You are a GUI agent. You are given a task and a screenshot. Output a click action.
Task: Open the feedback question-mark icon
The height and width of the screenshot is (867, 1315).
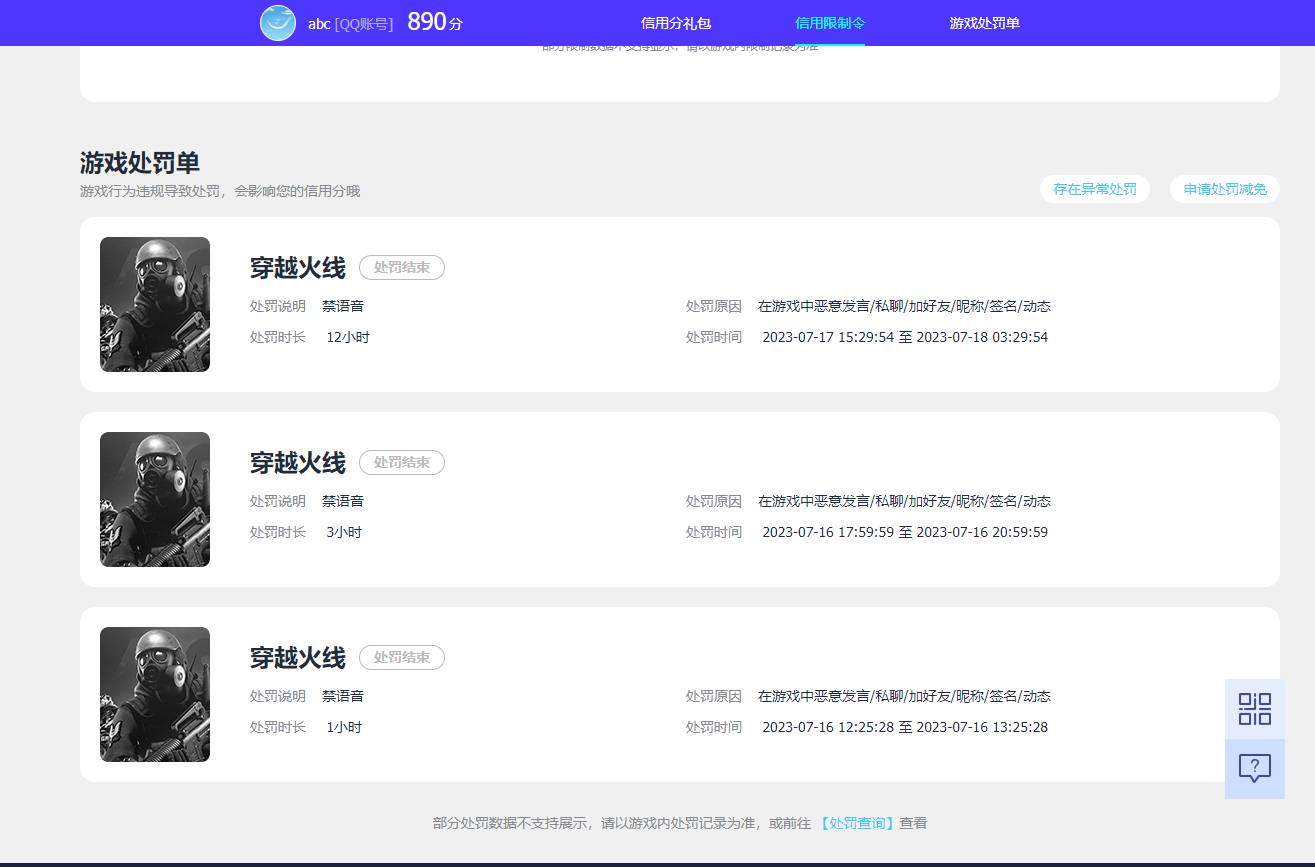coord(1254,768)
